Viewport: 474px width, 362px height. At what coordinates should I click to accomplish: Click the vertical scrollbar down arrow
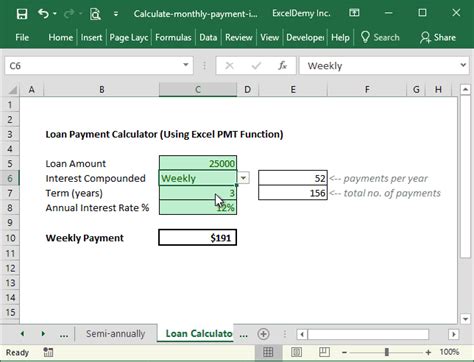pyautogui.click(x=465, y=318)
